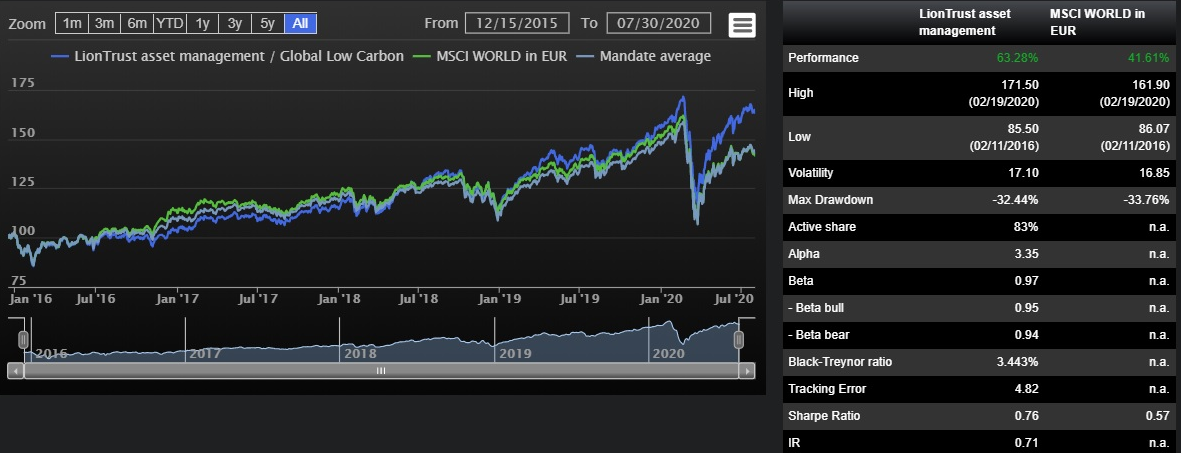Click Beta value 0.97
The width and height of the screenshot is (1181, 453).
[1028, 281]
